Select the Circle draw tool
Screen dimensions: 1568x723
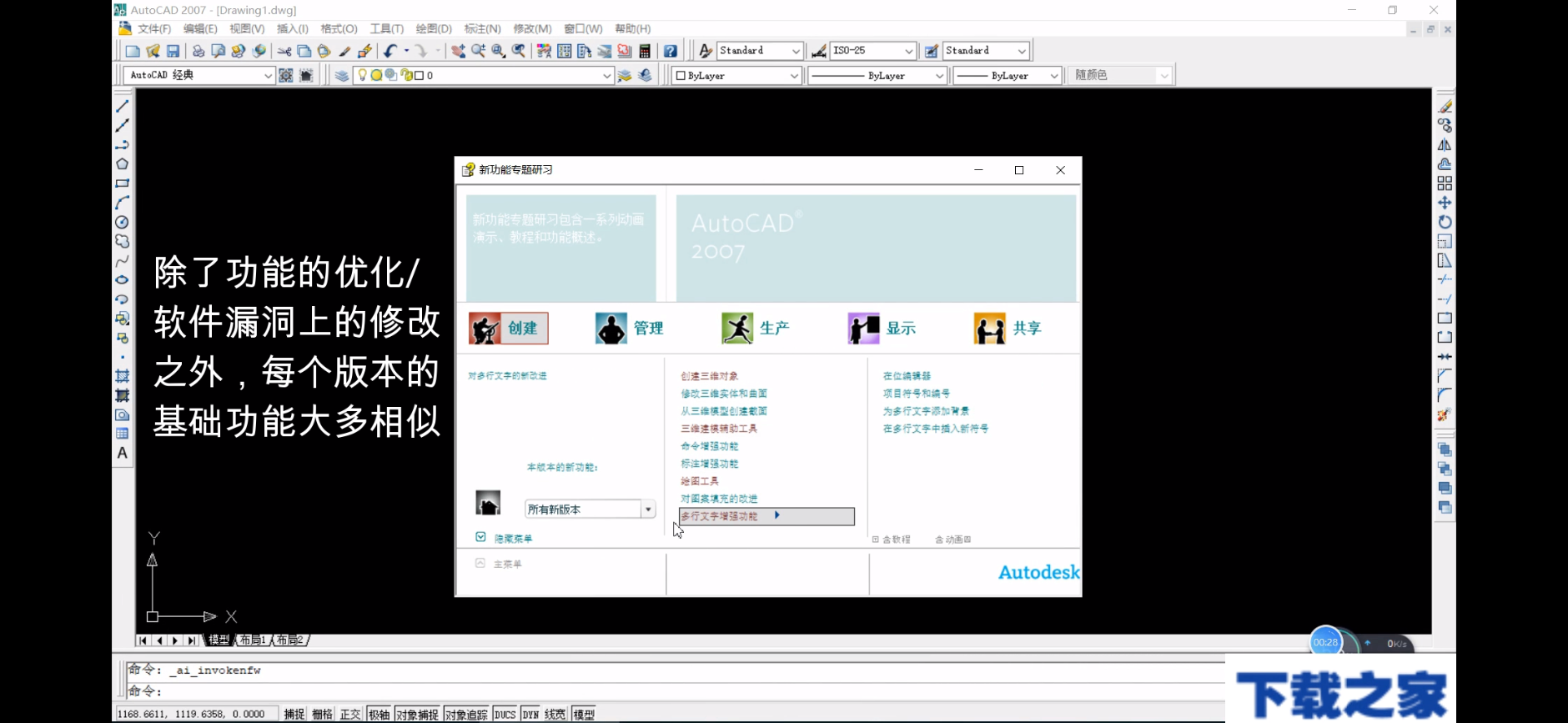pyautogui.click(x=123, y=222)
